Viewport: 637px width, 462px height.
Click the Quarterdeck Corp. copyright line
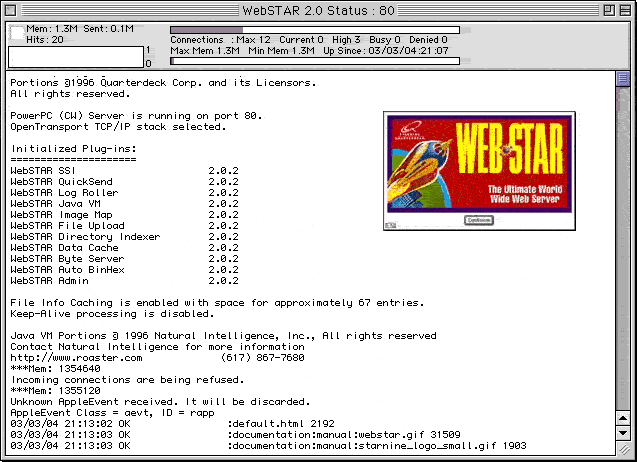[x=163, y=82]
